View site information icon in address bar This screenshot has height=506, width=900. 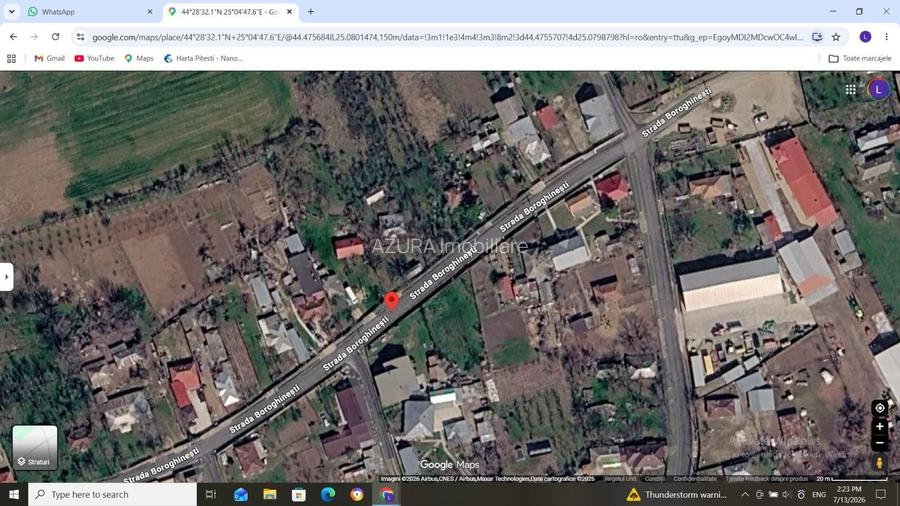(x=80, y=37)
